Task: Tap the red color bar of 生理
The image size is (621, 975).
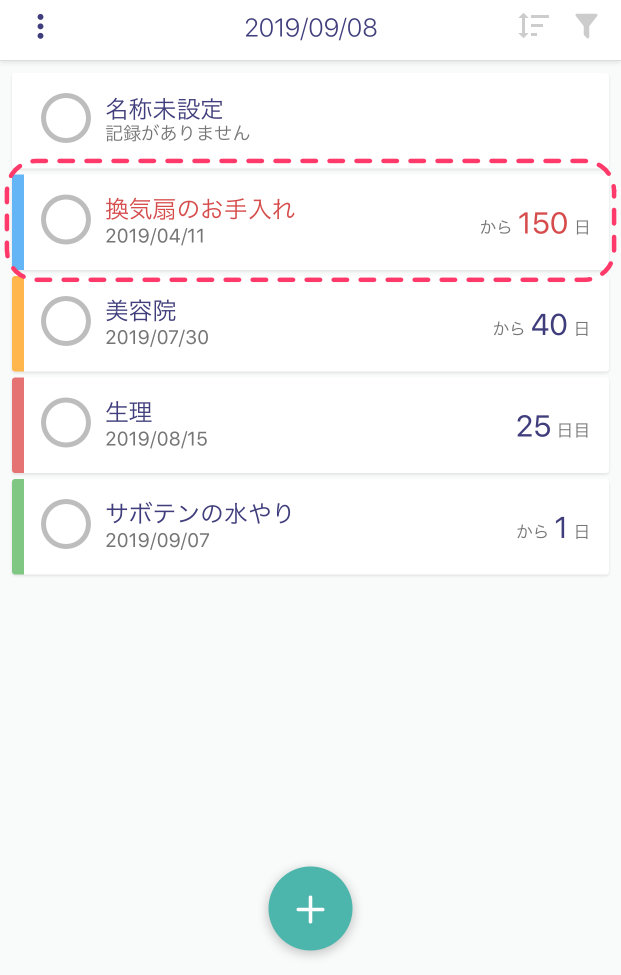Action: 18,425
